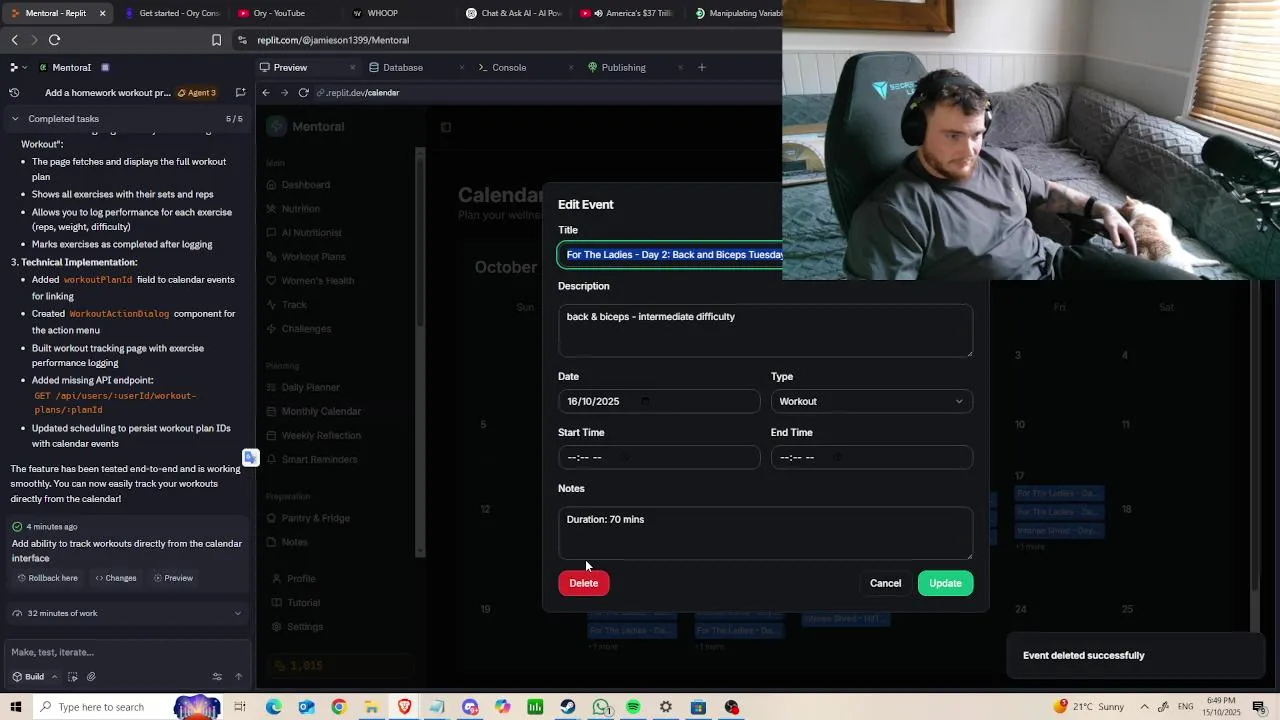Open Changes for the checkpoint

click(115, 578)
